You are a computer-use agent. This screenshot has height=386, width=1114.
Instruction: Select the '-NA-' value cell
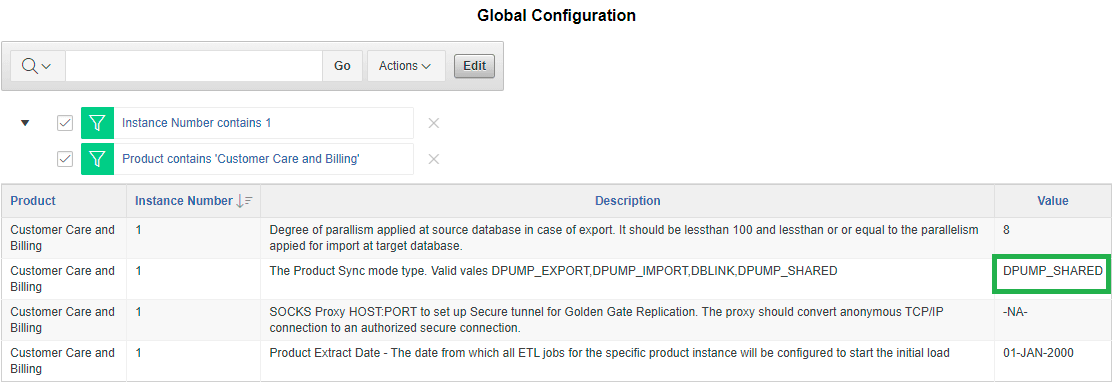1052,320
